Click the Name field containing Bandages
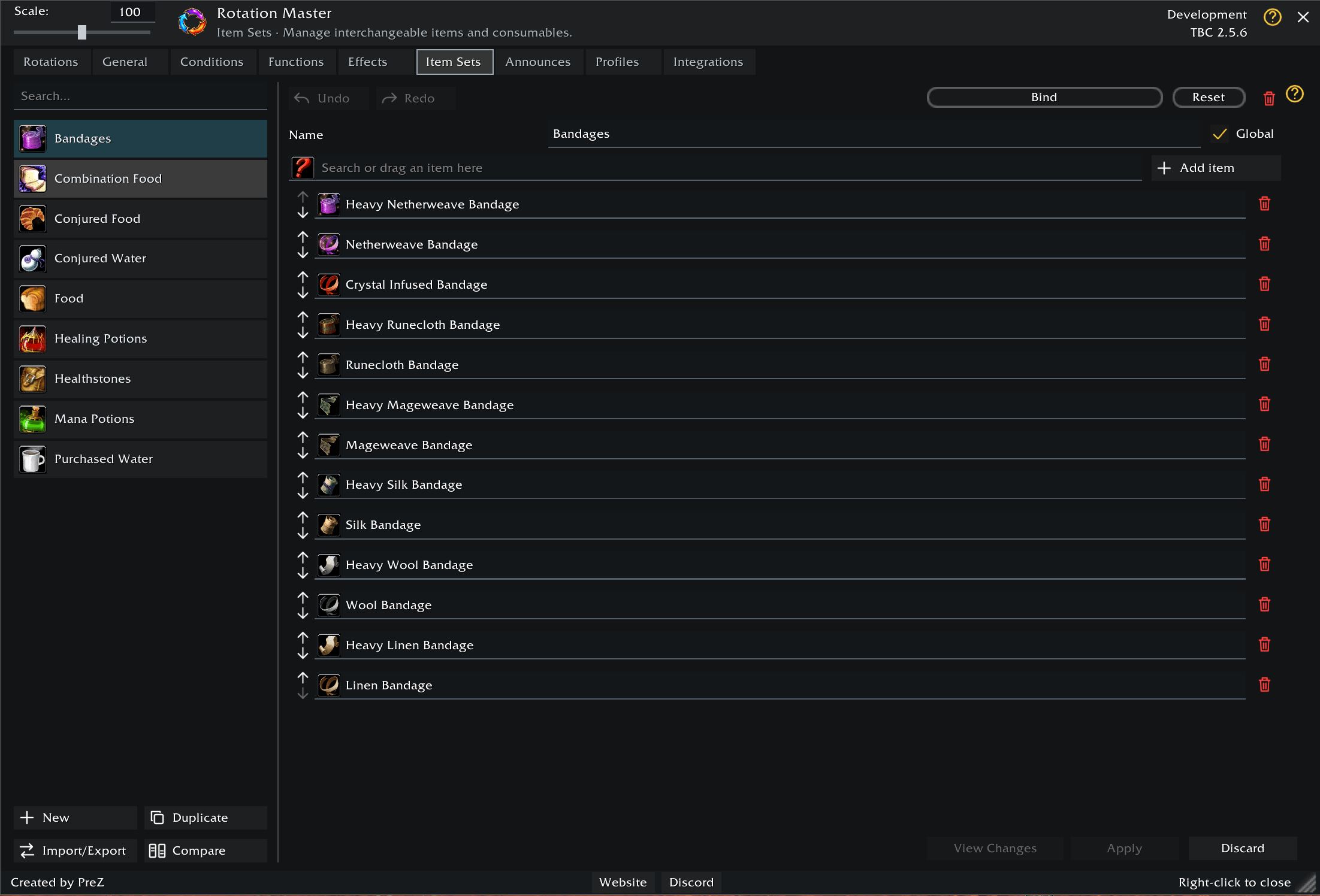Image resolution: width=1320 pixels, height=896 pixels. click(874, 134)
